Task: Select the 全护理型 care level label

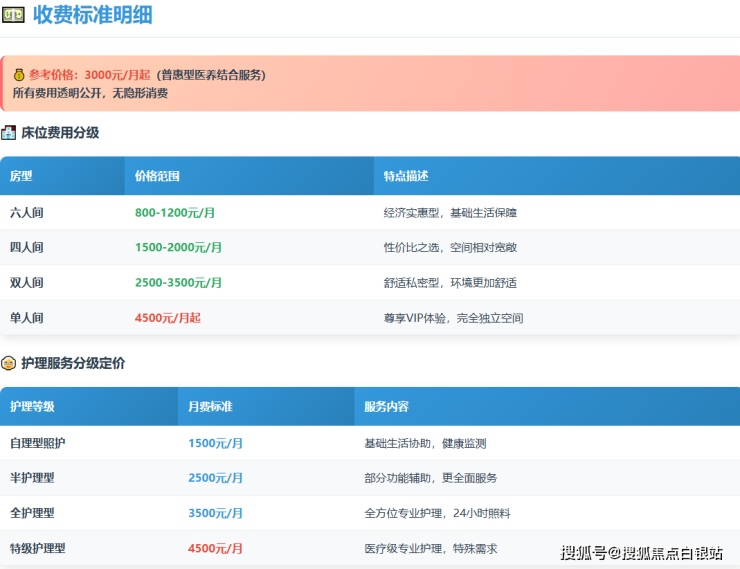Action: pyautogui.click(x=32, y=513)
